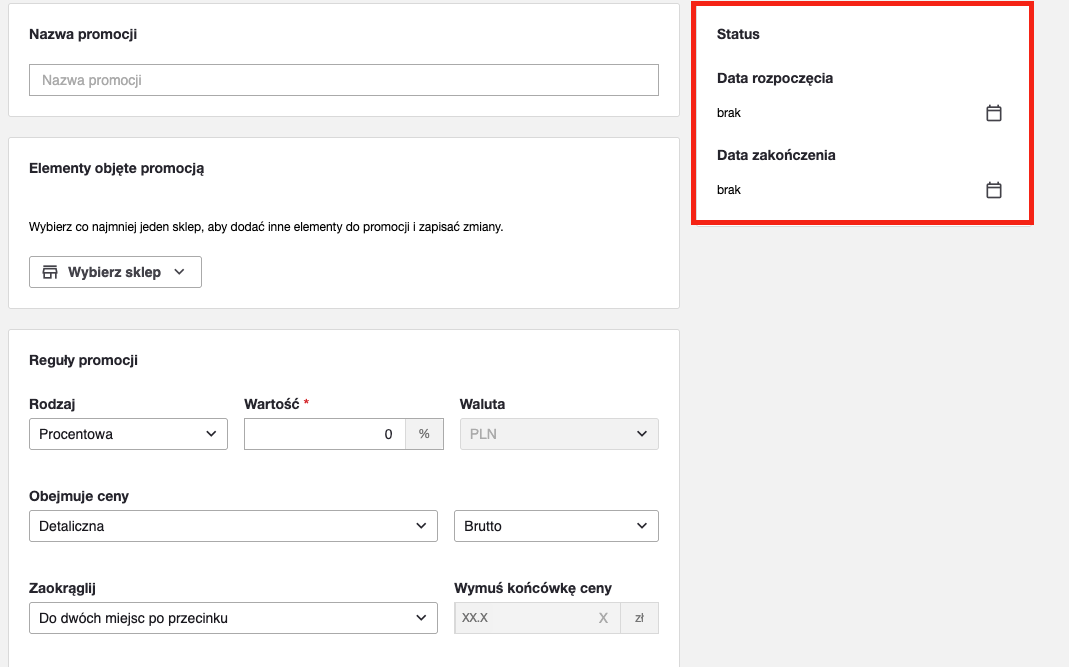Open the Rodzaj dropdown set to Procentowa
This screenshot has height=667, width=1069.
coord(128,434)
